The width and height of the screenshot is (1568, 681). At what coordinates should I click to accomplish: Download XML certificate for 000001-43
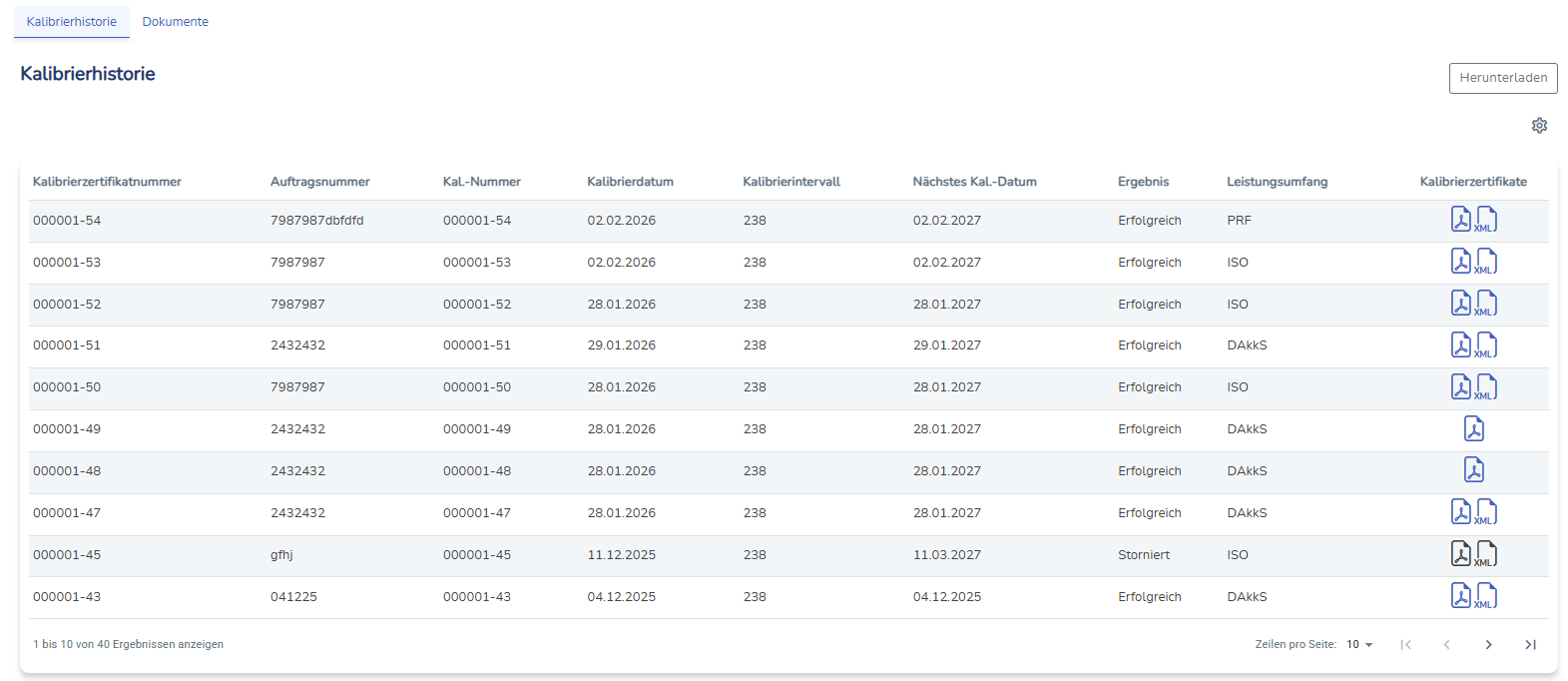tap(1486, 596)
